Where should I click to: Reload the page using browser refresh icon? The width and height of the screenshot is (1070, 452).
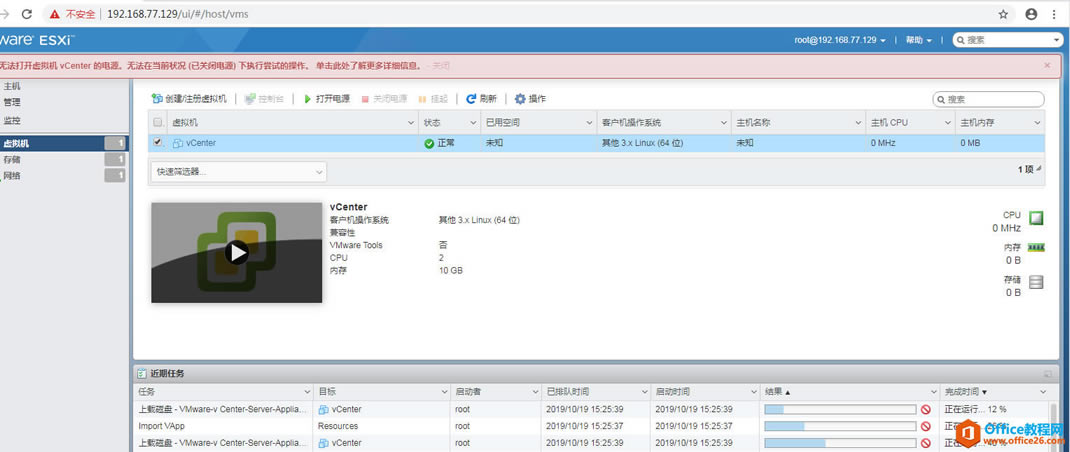(x=27, y=14)
